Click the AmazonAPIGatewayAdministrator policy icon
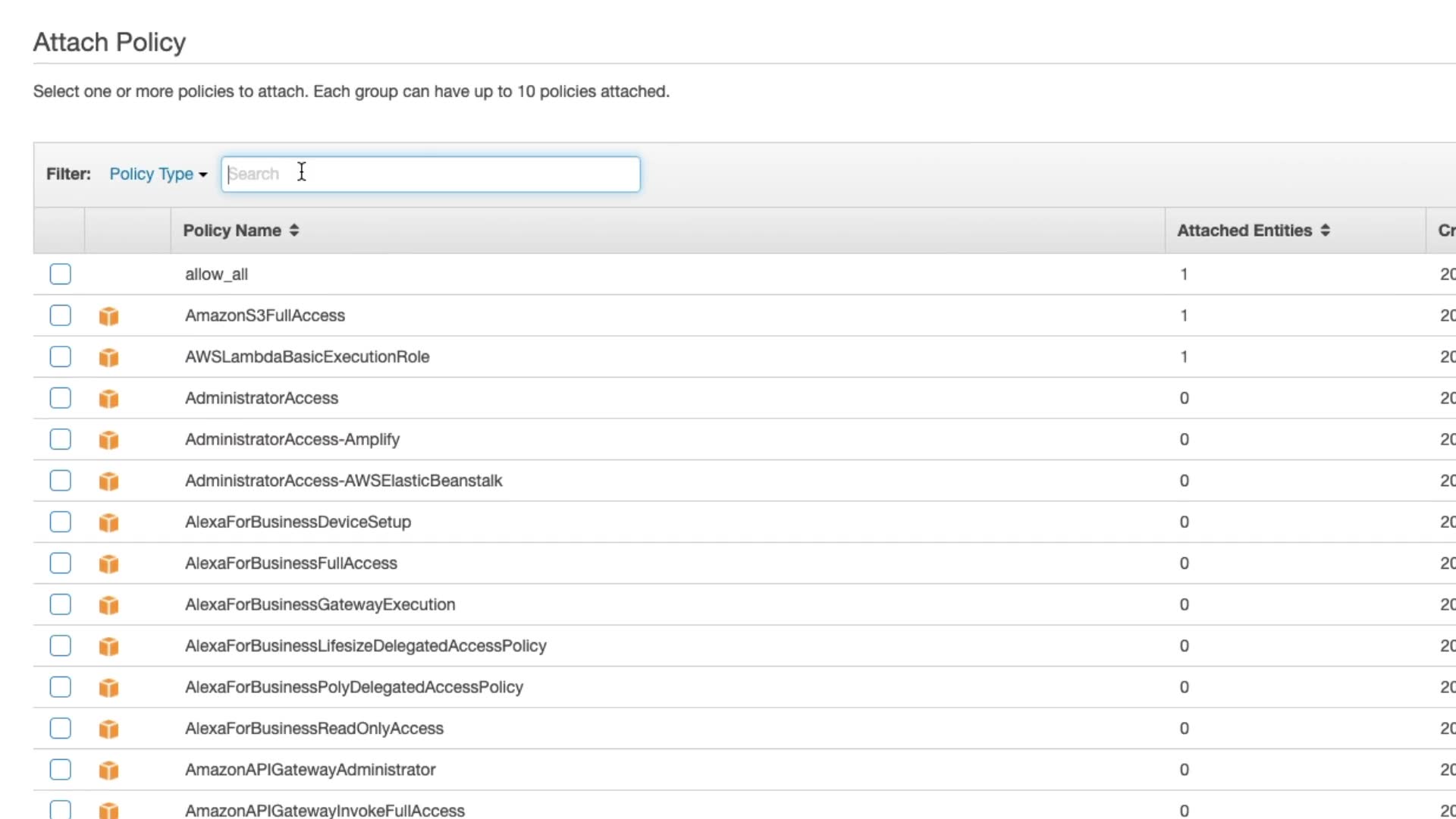This screenshot has width=1456, height=819. [108, 770]
